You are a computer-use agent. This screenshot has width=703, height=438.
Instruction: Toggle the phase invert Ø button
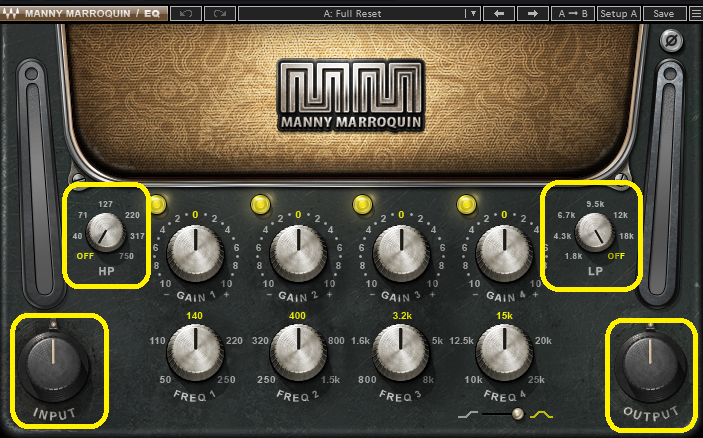(x=671, y=41)
